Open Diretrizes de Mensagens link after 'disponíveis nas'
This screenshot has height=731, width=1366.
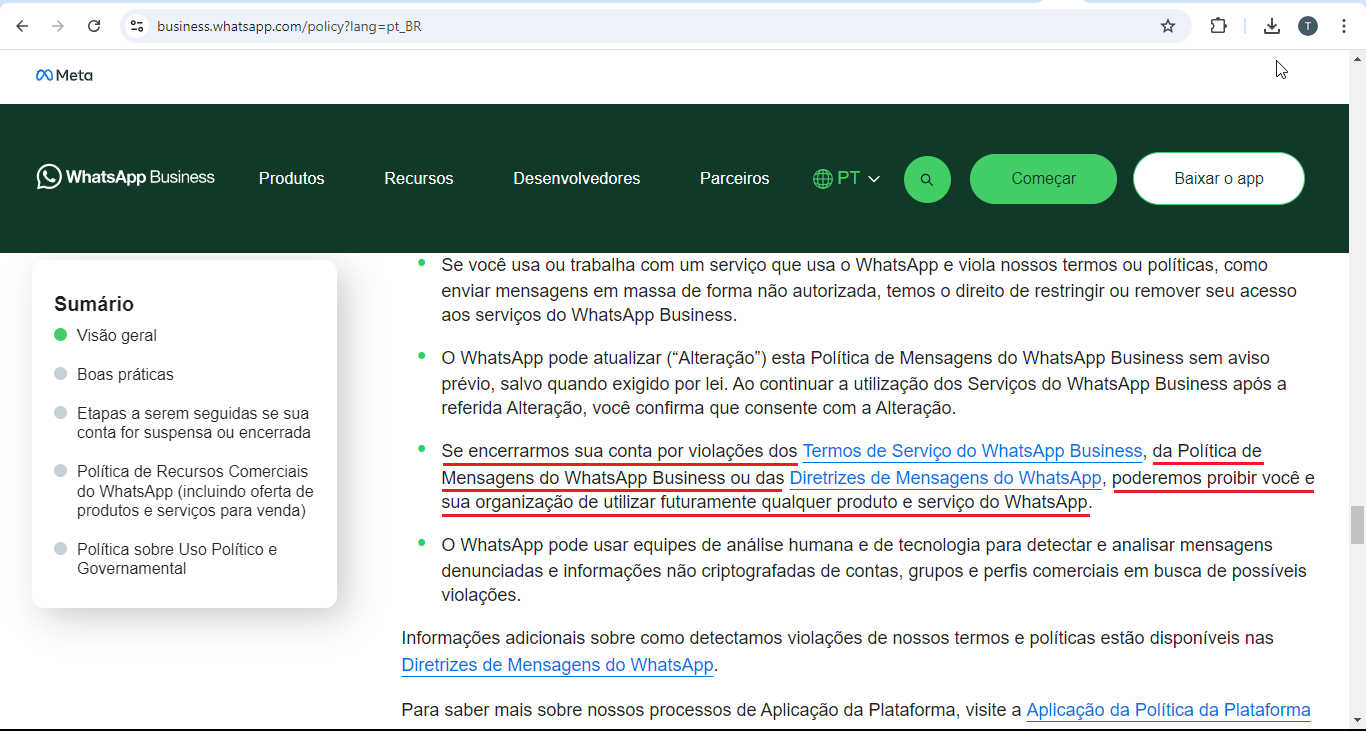[557, 665]
